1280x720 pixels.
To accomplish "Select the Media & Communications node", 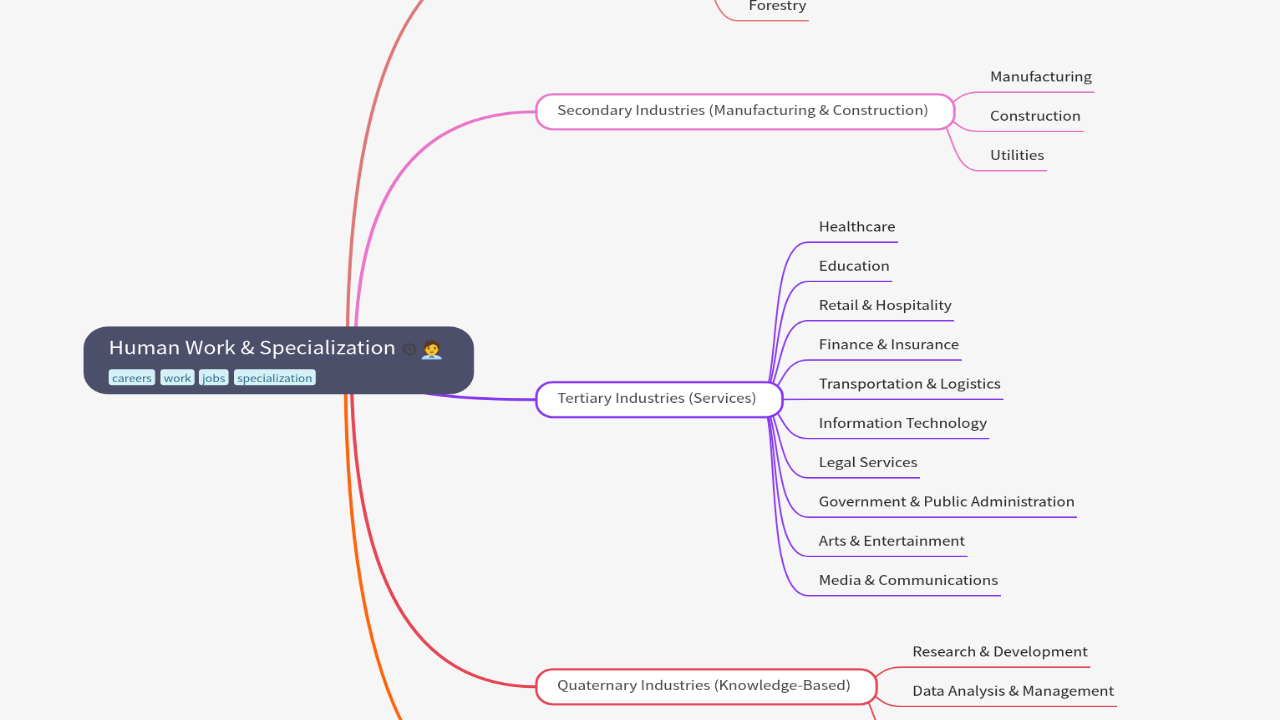I will pyautogui.click(x=908, y=580).
